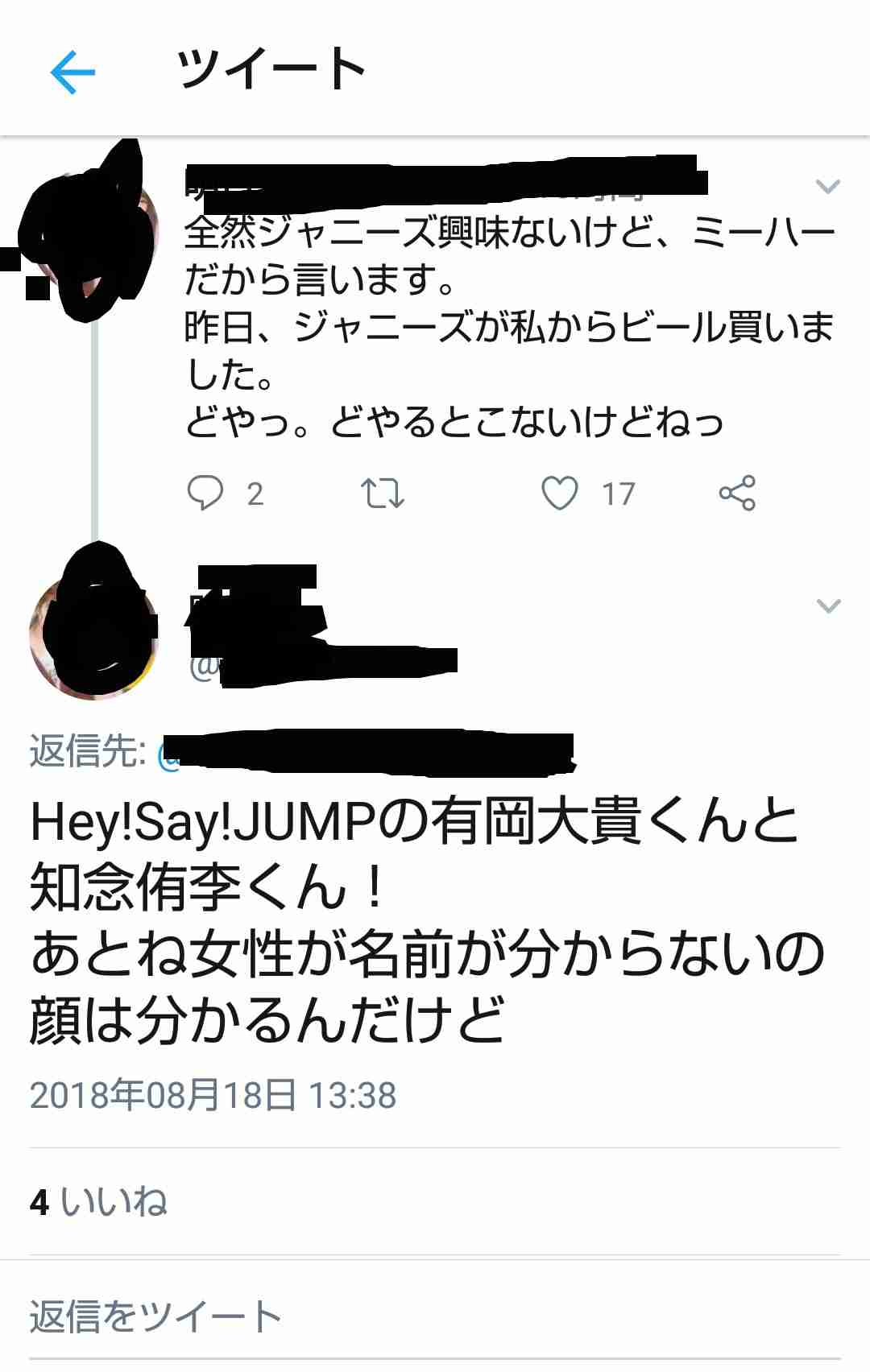This screenshot has width=870, height=1372.
Task: View the 17 likes count on first tweet
Action: [x=619, y=494]
